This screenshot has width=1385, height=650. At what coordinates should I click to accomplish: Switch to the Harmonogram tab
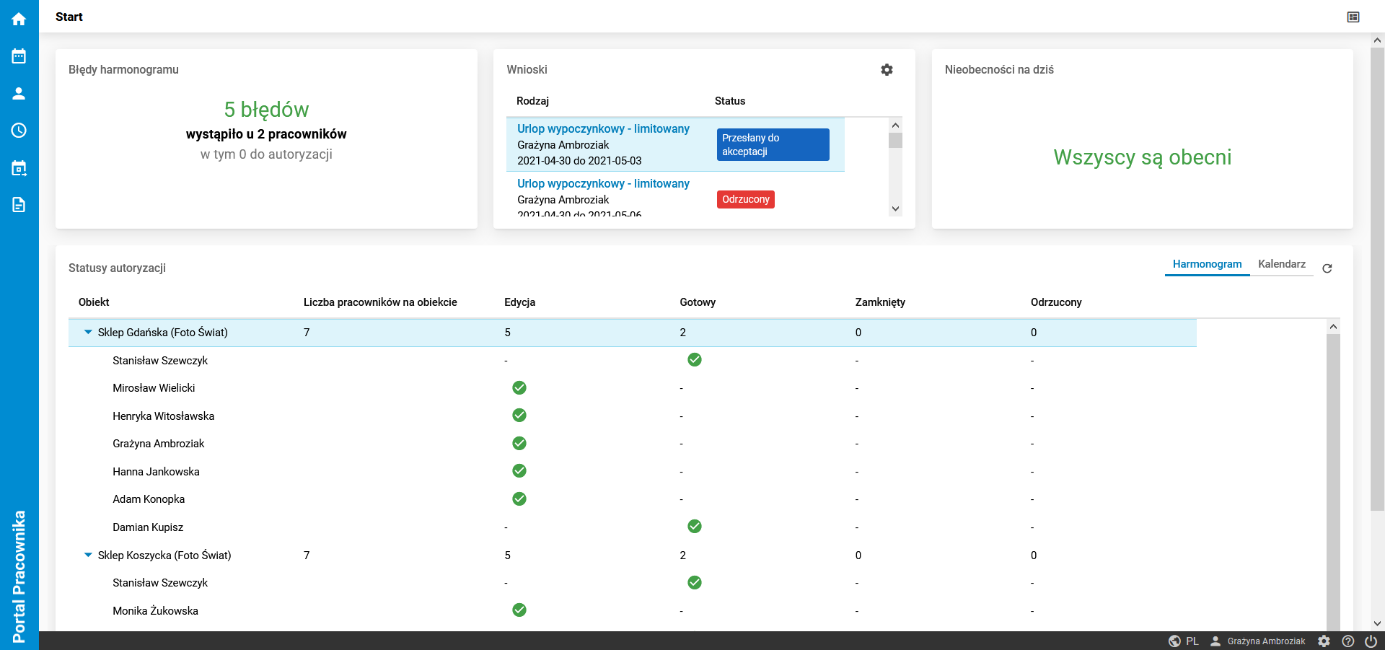pos(1207,264)
